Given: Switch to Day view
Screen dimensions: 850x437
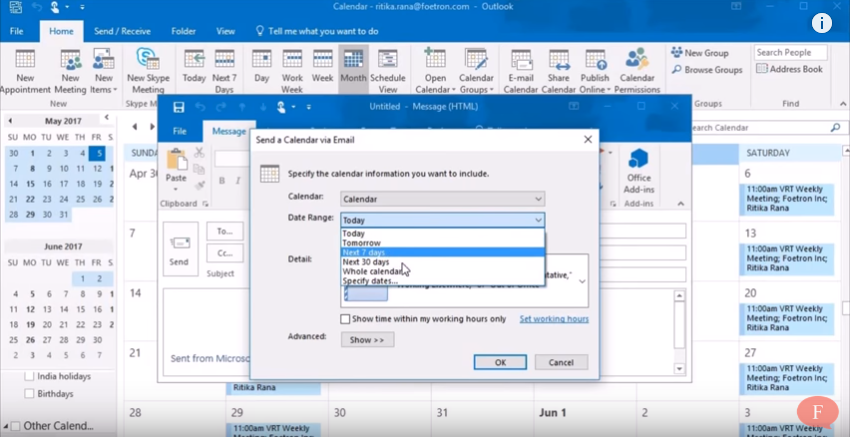Looking at the screenshot, I should [262, 66].
